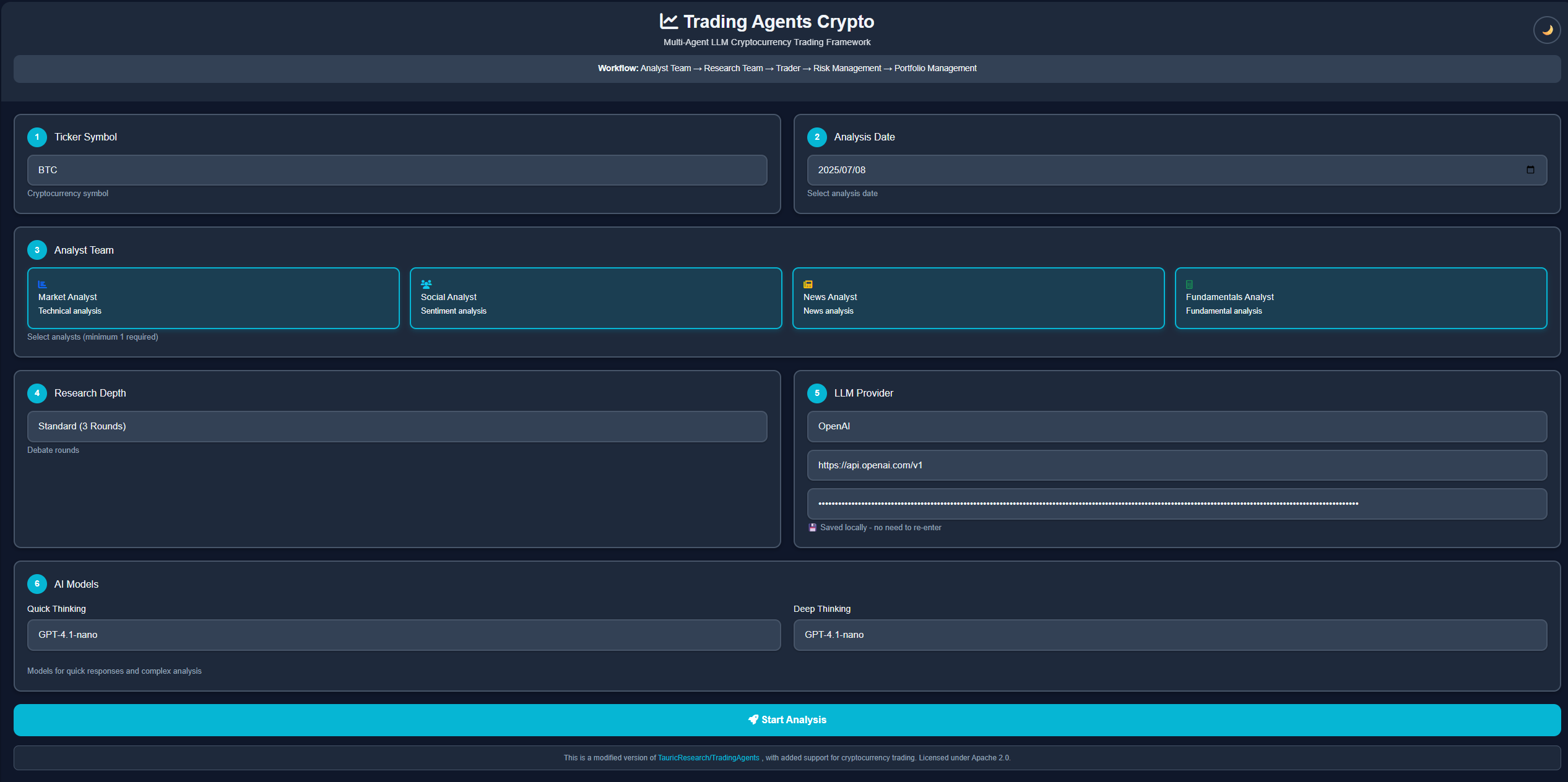Click the chart line logo icon
Screen dimensions: 1568x782
click(669, 21)
